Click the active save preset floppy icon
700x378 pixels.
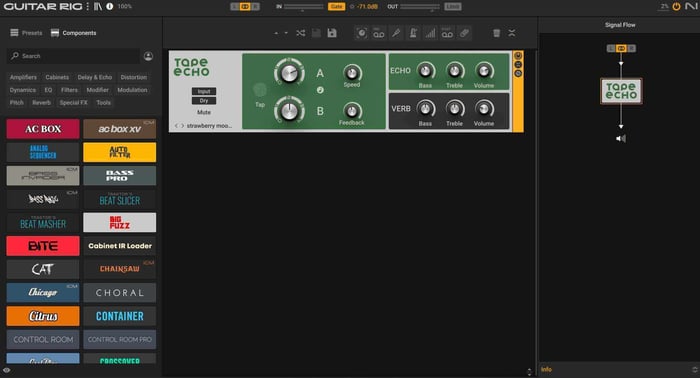[x=332, y=33]
